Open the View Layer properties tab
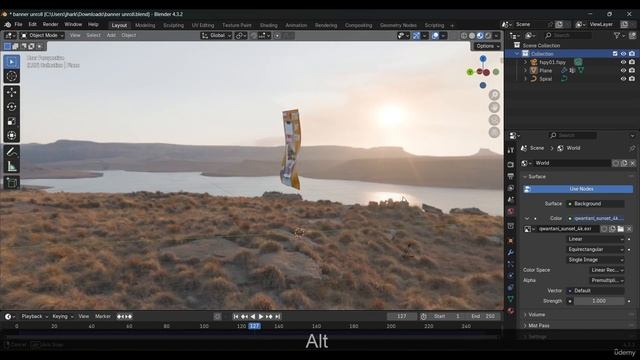The width and height of the screenshot is (640, 360). pos(511,188)
